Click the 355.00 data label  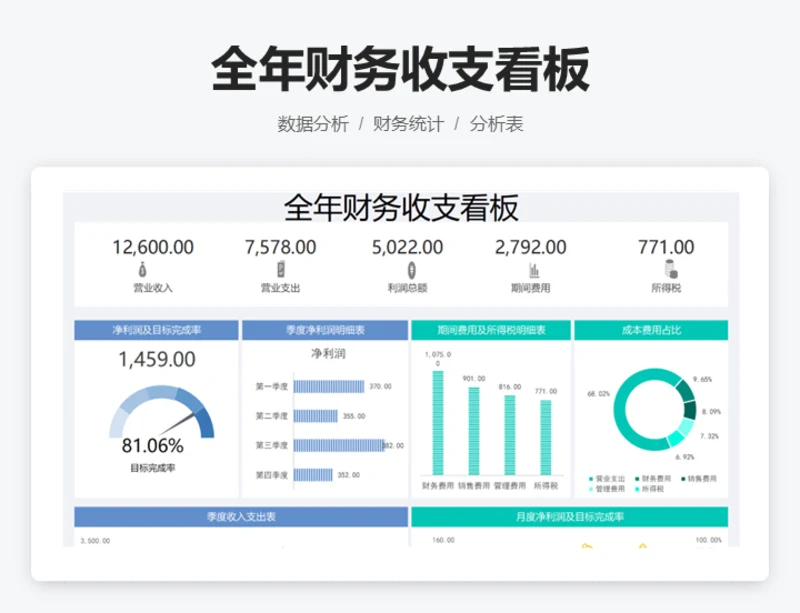pos(354,416)
